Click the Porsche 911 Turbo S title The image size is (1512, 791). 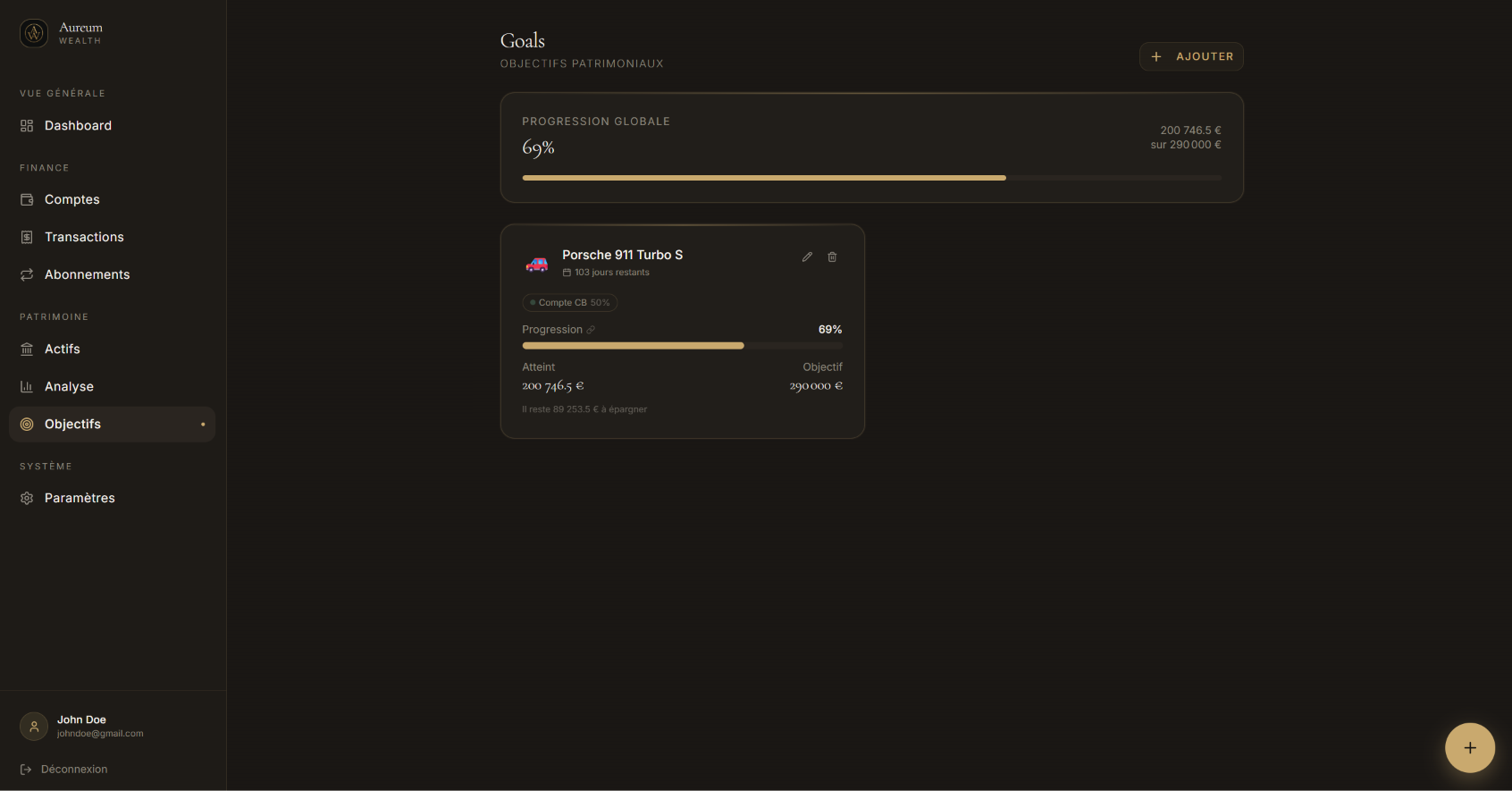pyautogui.click(x=623, y=255)
